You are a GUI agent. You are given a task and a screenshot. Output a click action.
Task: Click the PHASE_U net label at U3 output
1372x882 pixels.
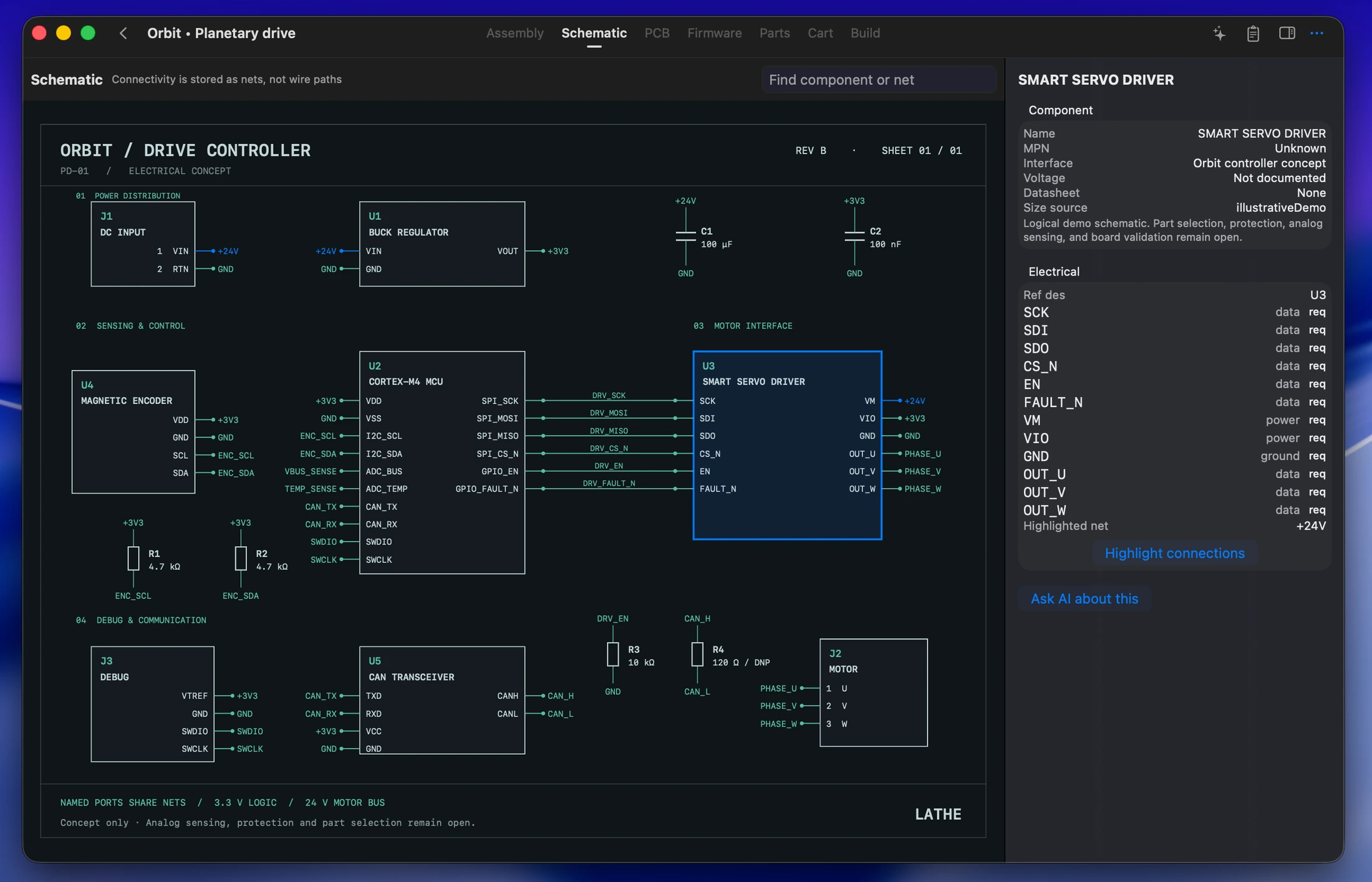pos(922,454)
